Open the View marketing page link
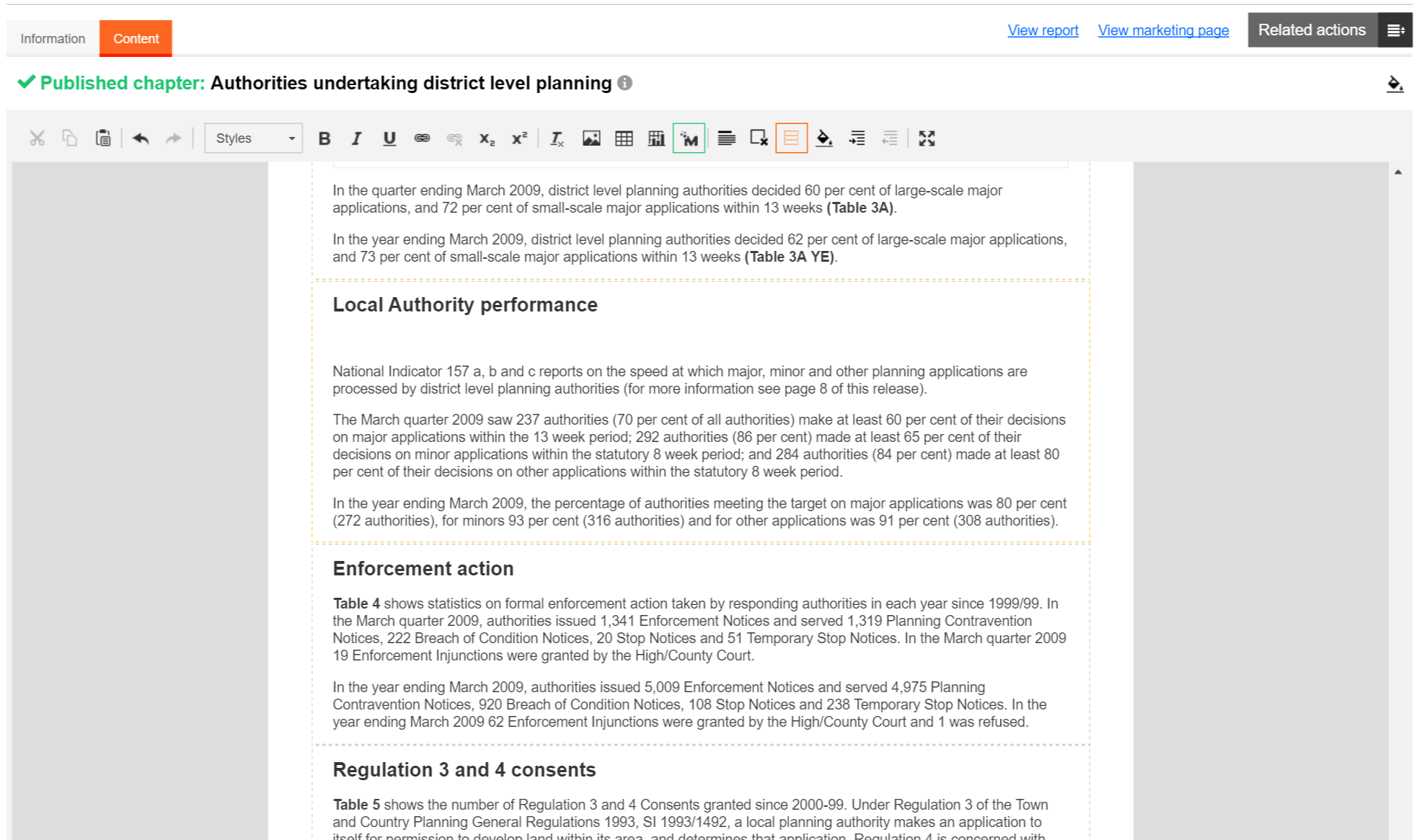1422x840 pixels. click(x=1162, y=30)
